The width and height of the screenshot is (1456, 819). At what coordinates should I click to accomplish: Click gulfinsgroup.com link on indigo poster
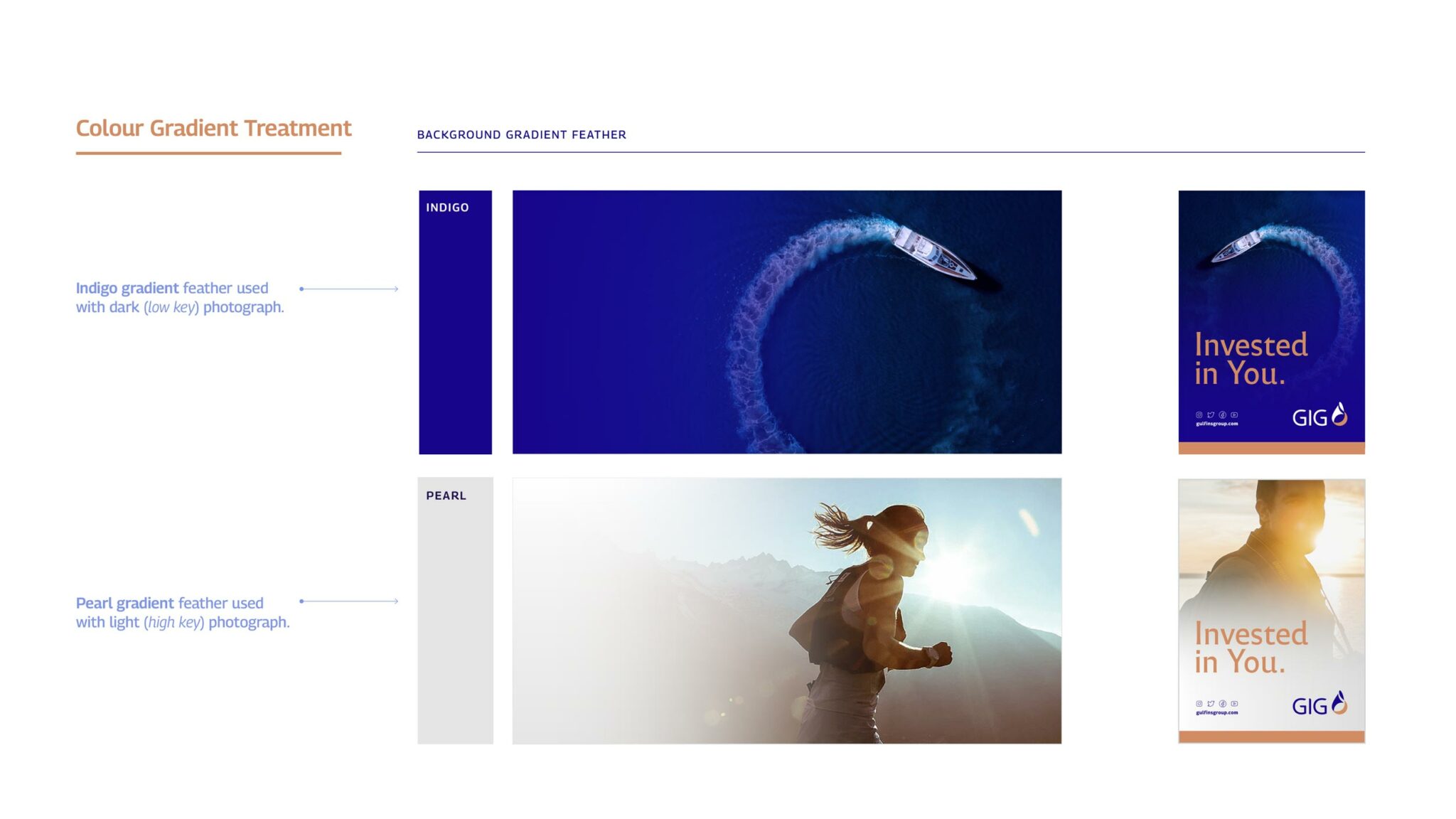point(1216,424)
